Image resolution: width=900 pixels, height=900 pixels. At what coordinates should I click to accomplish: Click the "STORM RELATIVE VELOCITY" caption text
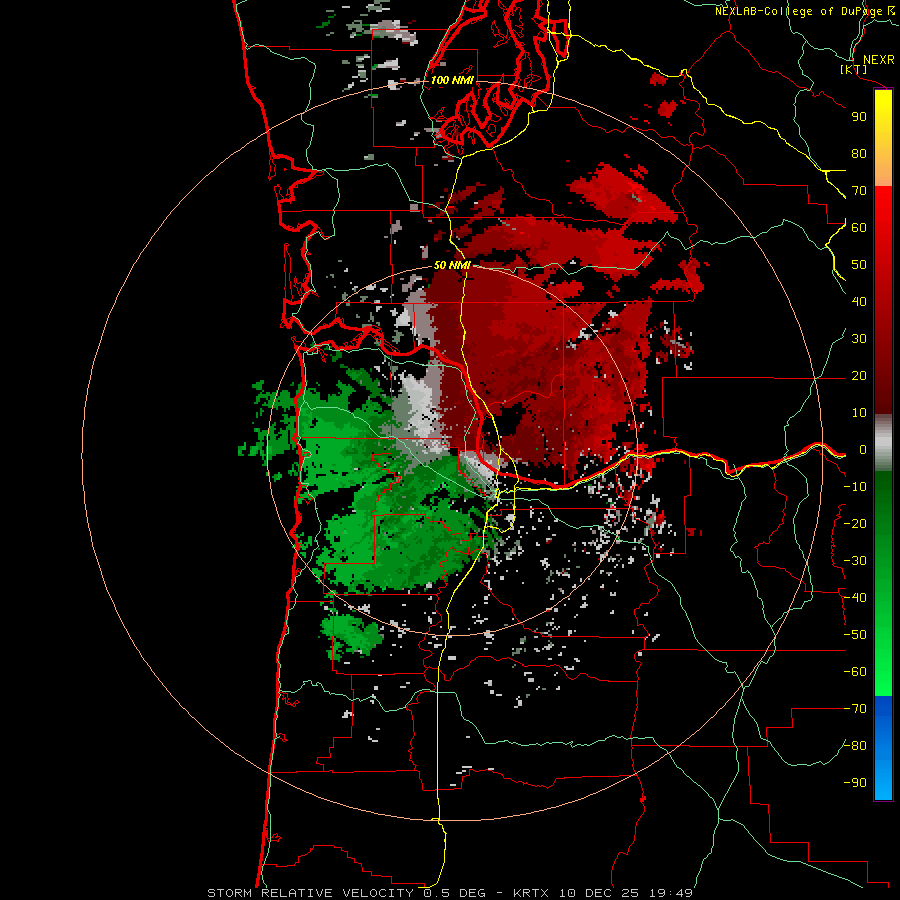310,893
